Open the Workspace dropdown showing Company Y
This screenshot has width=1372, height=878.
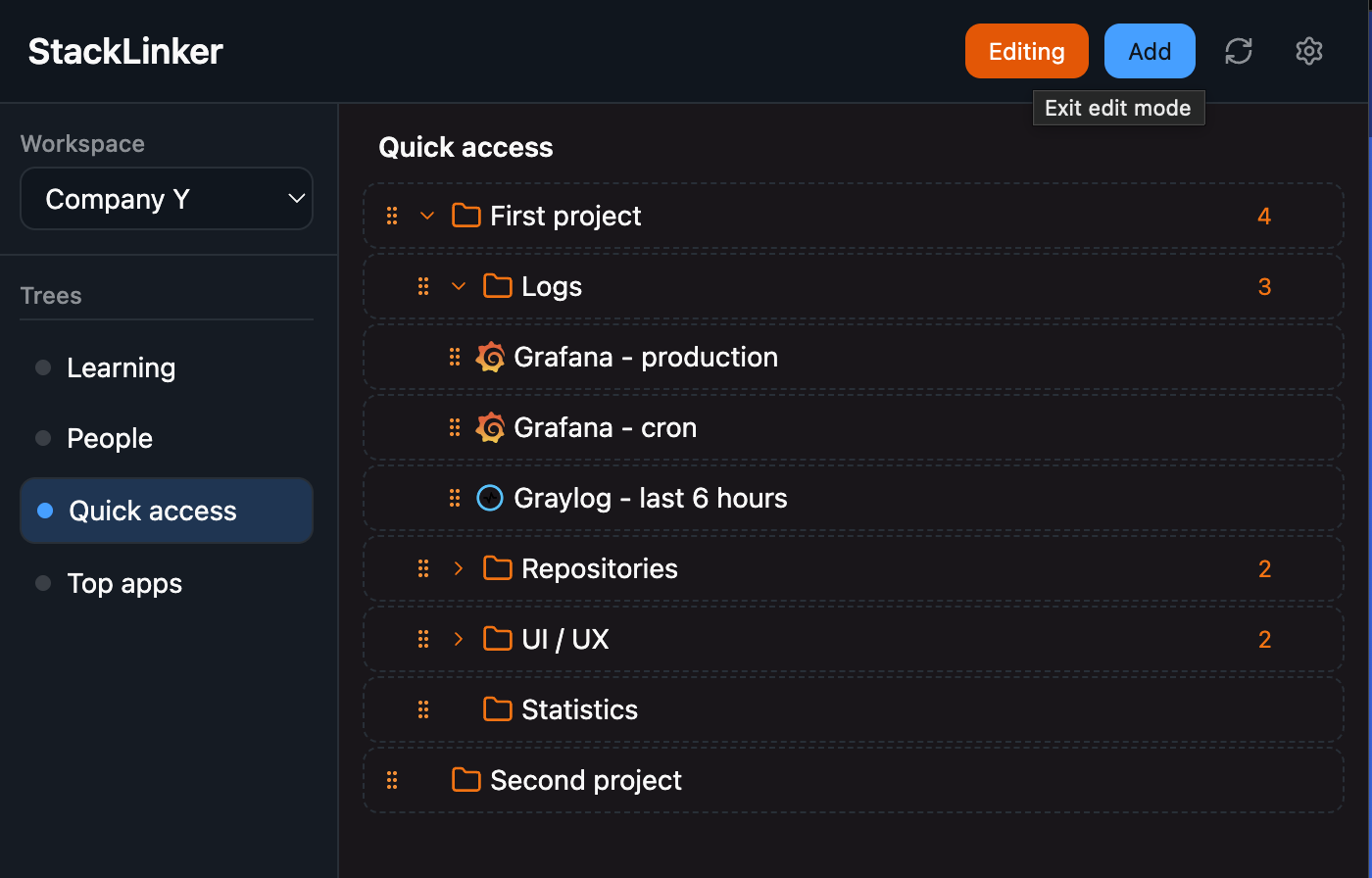tap(167, 198)
